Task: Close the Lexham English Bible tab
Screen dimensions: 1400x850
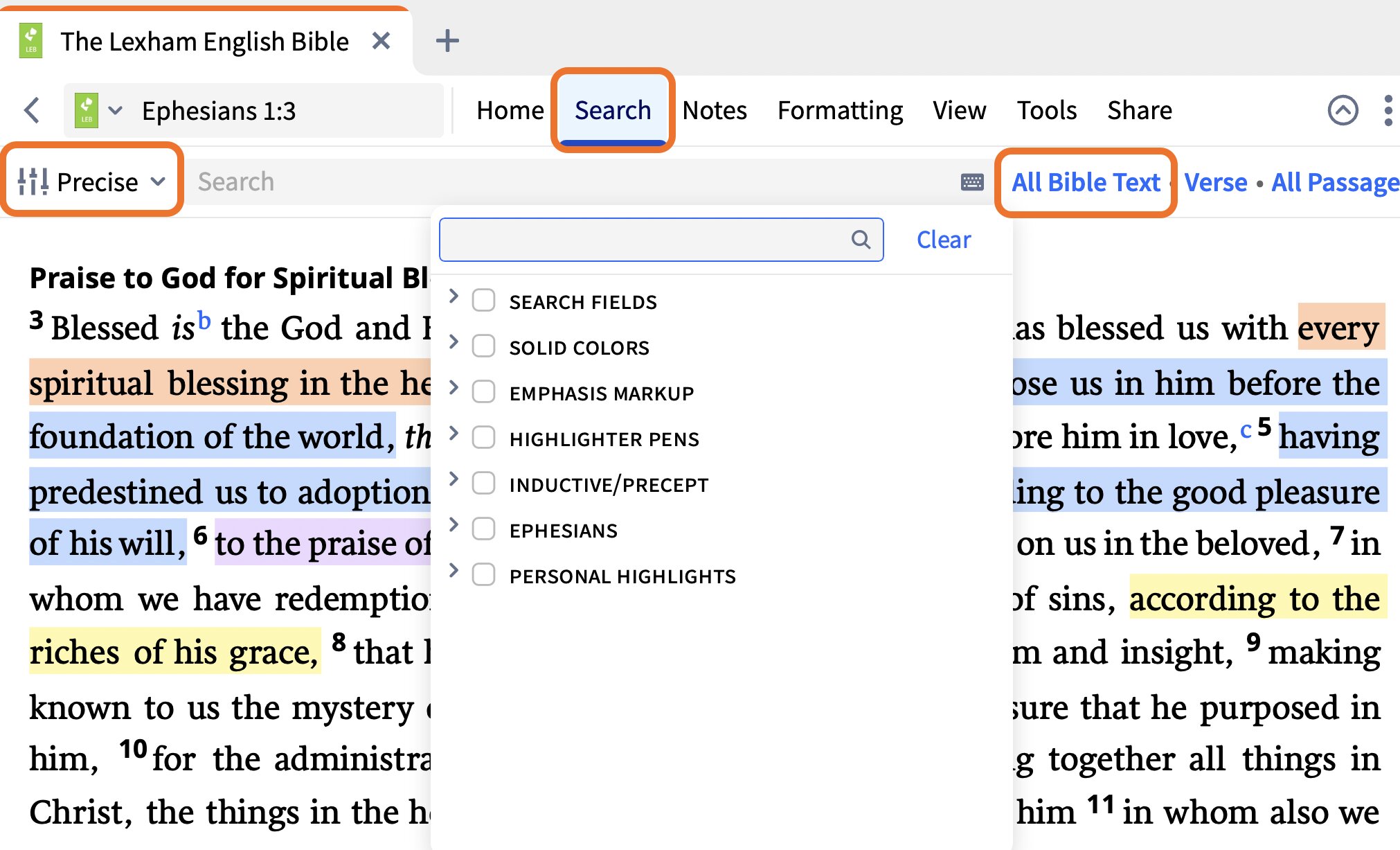Action: click(x=381, y=41)
